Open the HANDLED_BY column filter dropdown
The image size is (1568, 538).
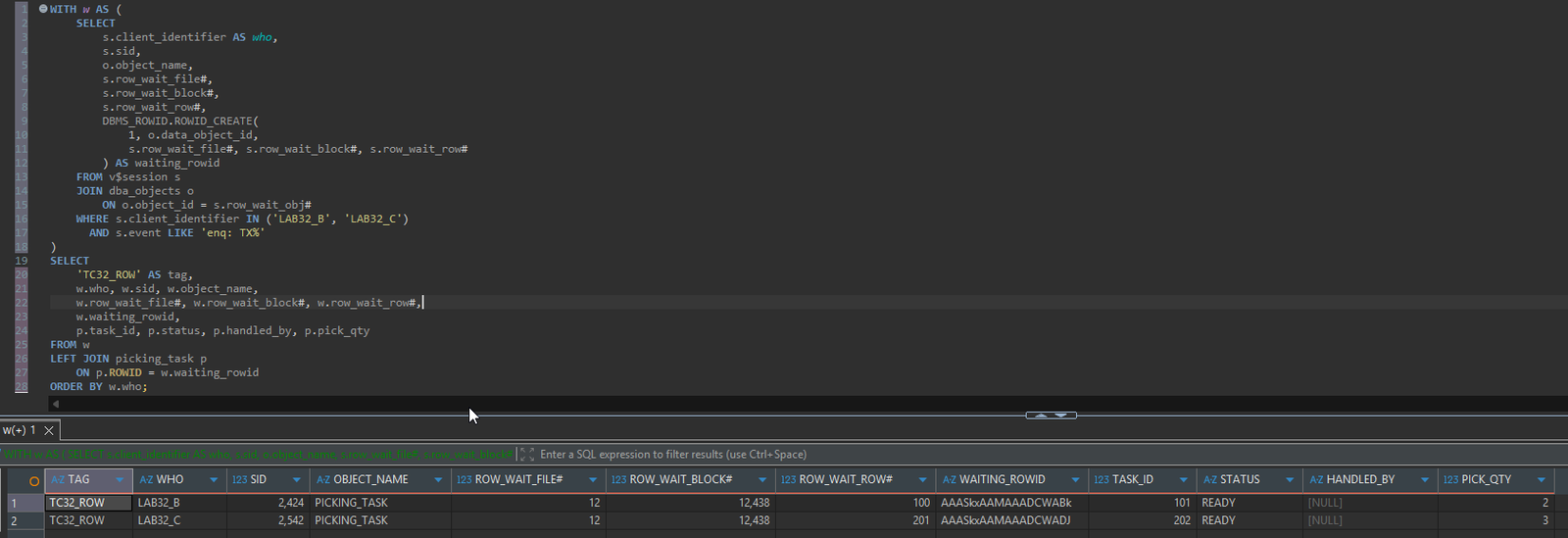point(1424,480)
